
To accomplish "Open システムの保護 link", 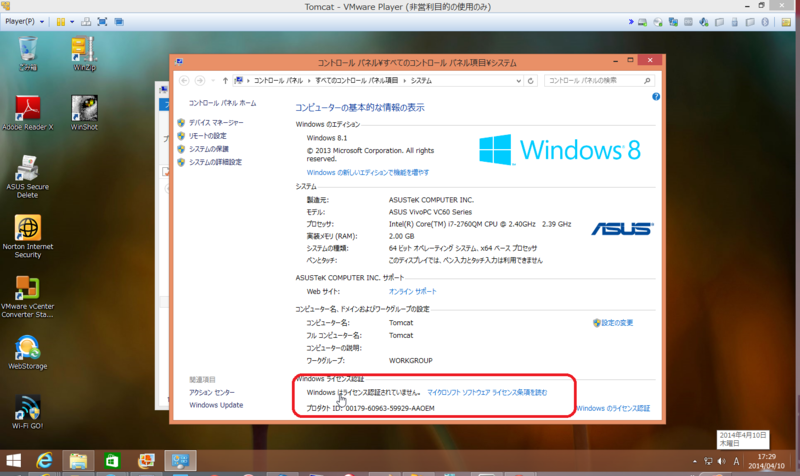I will click(x=209, y=149).
